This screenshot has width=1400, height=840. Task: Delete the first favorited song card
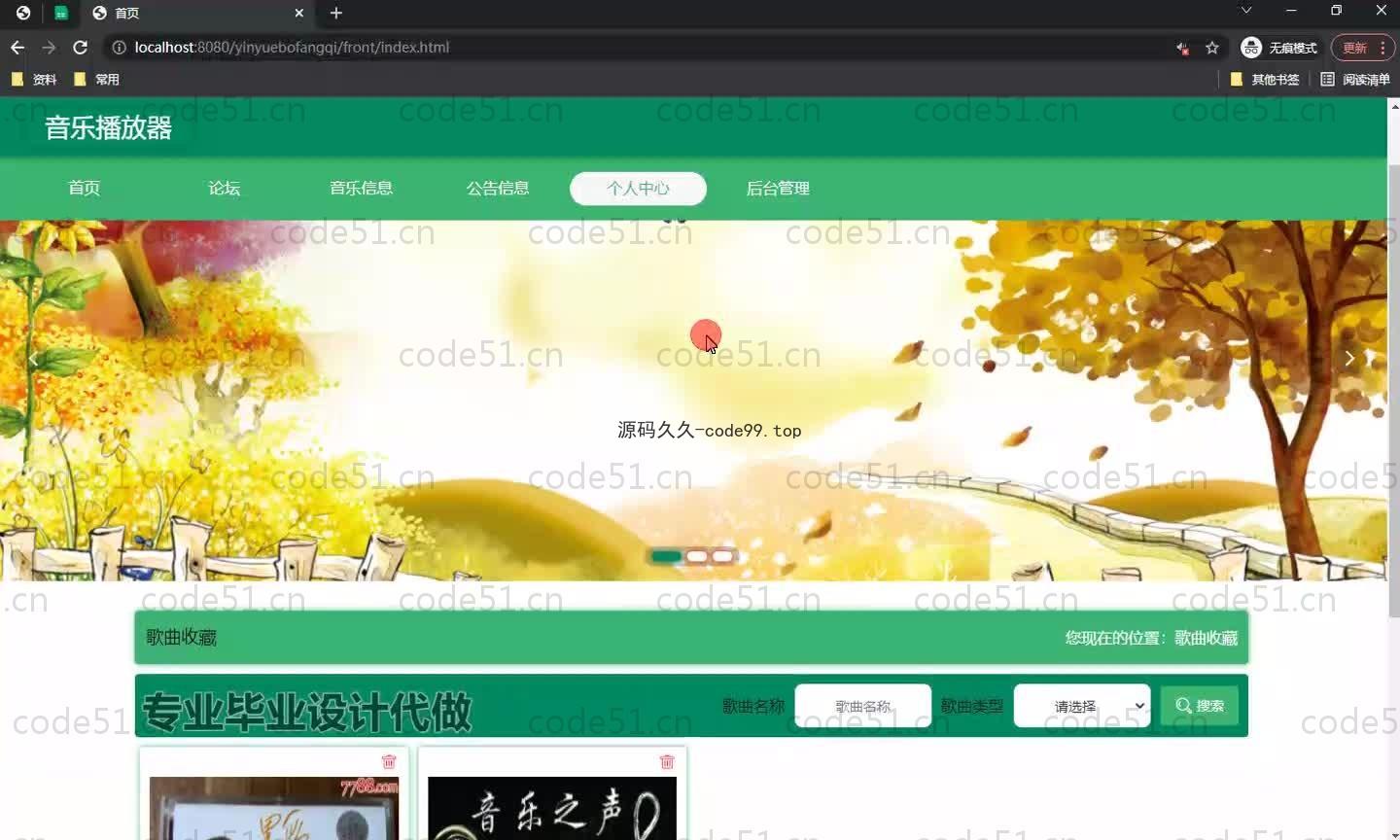click(x=389, y=761)
